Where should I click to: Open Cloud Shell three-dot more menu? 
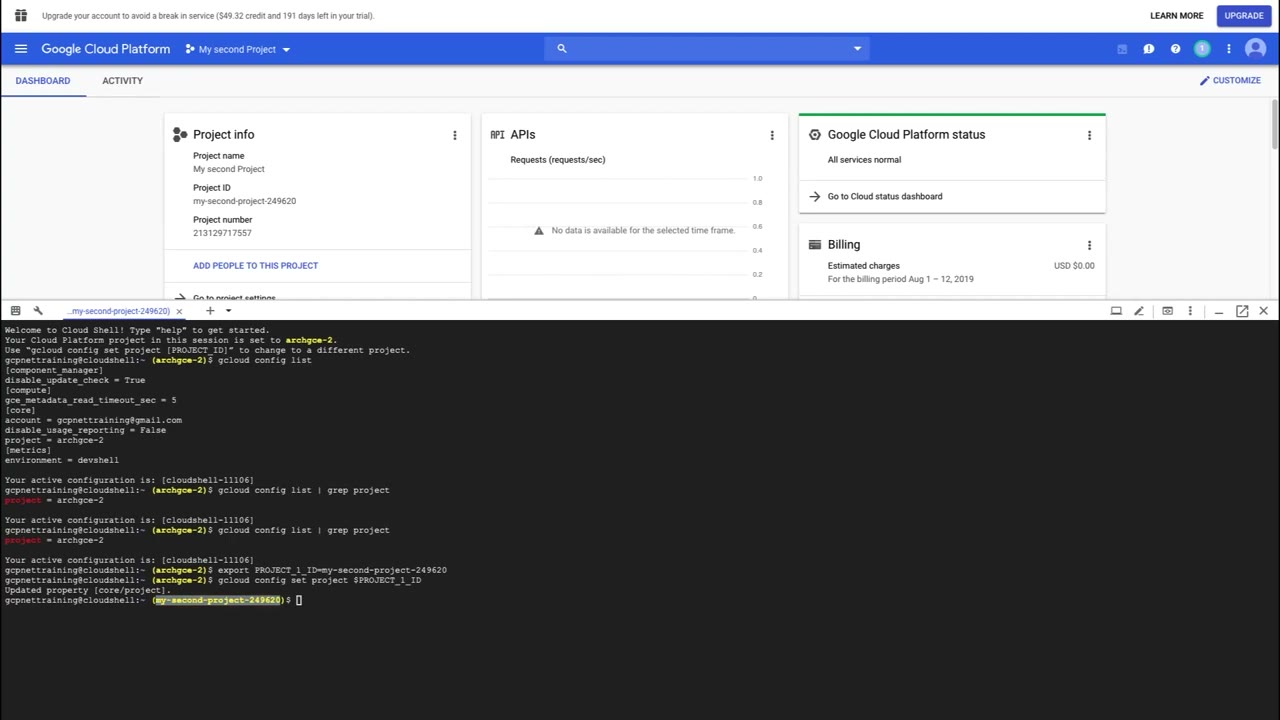pyautogui.click(x=1190, y=311)
